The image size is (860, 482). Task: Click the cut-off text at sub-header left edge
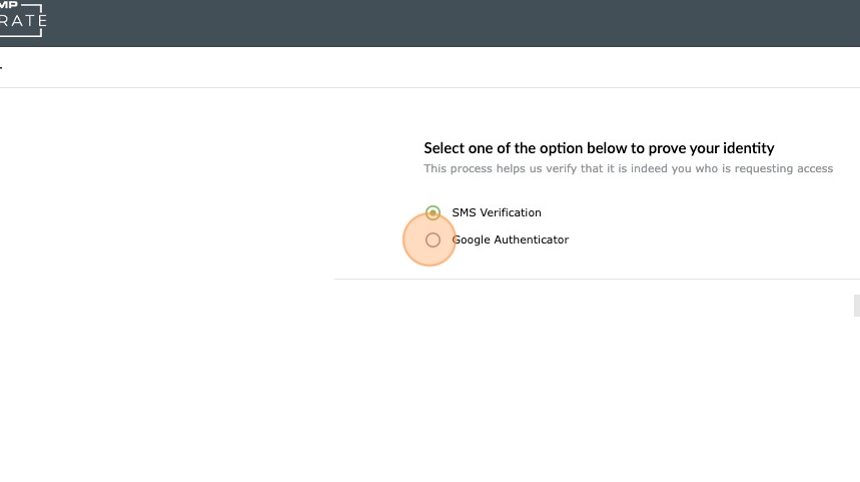1,67
